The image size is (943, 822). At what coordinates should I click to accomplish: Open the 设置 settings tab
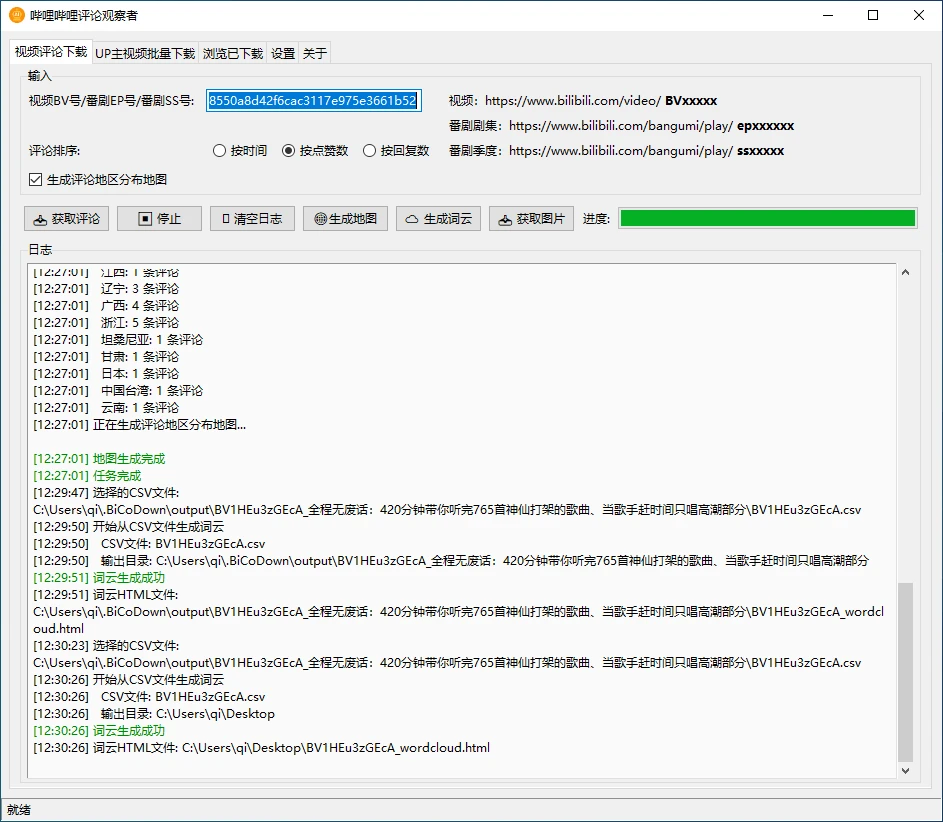[x=283, y=54]
